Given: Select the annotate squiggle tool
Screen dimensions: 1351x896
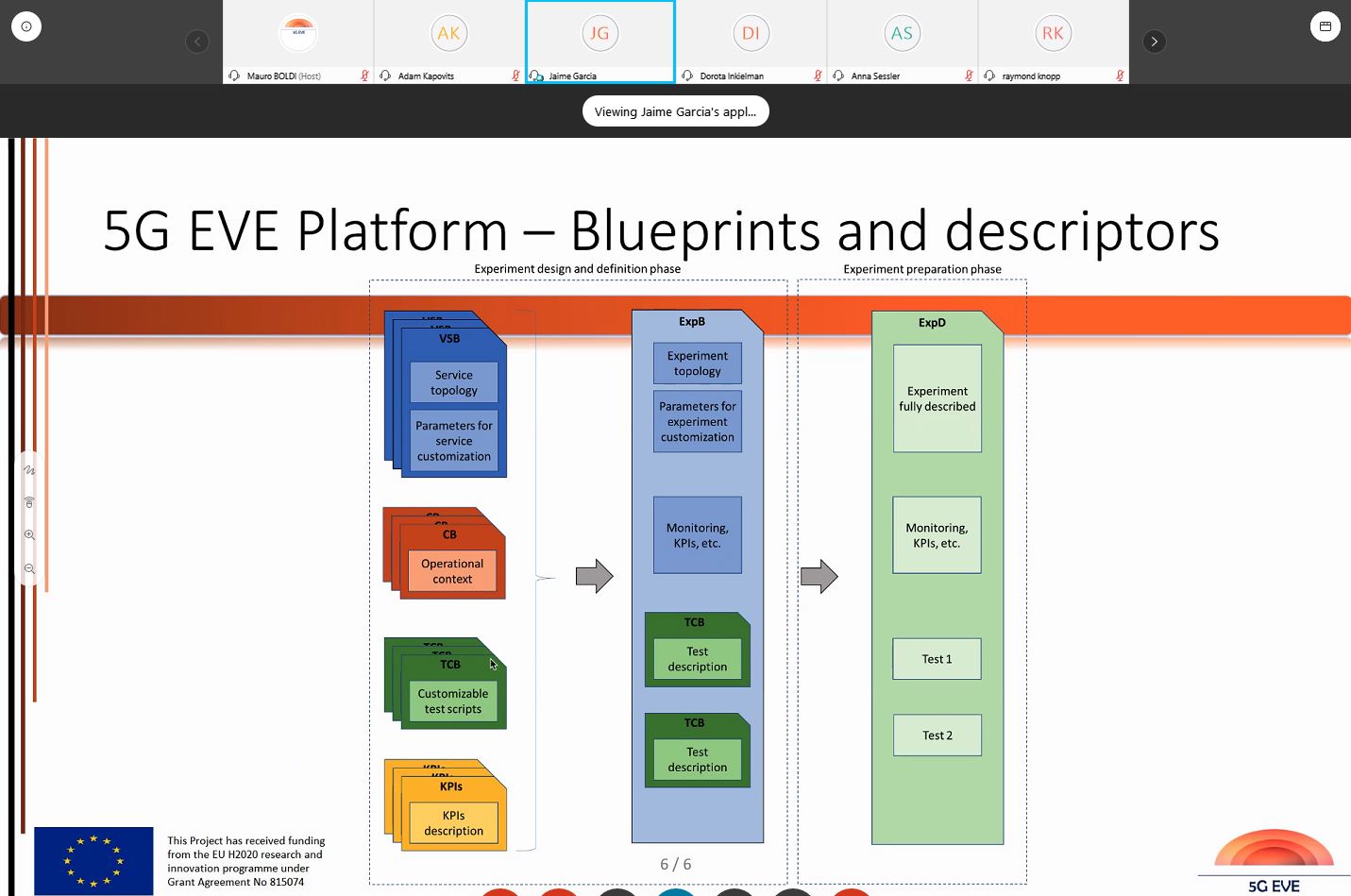Looking at the screenshot, I should (29, 470).
